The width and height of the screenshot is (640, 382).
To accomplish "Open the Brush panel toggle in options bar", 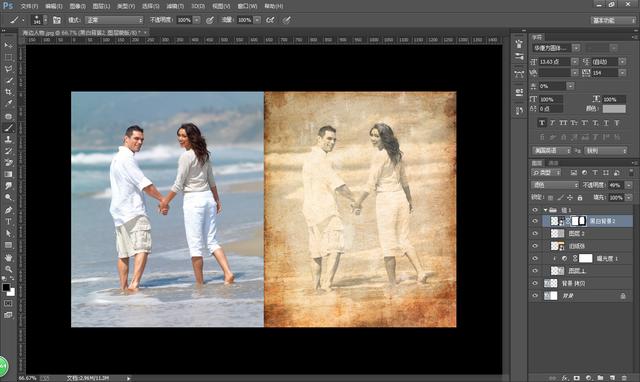I will point(56,20).
